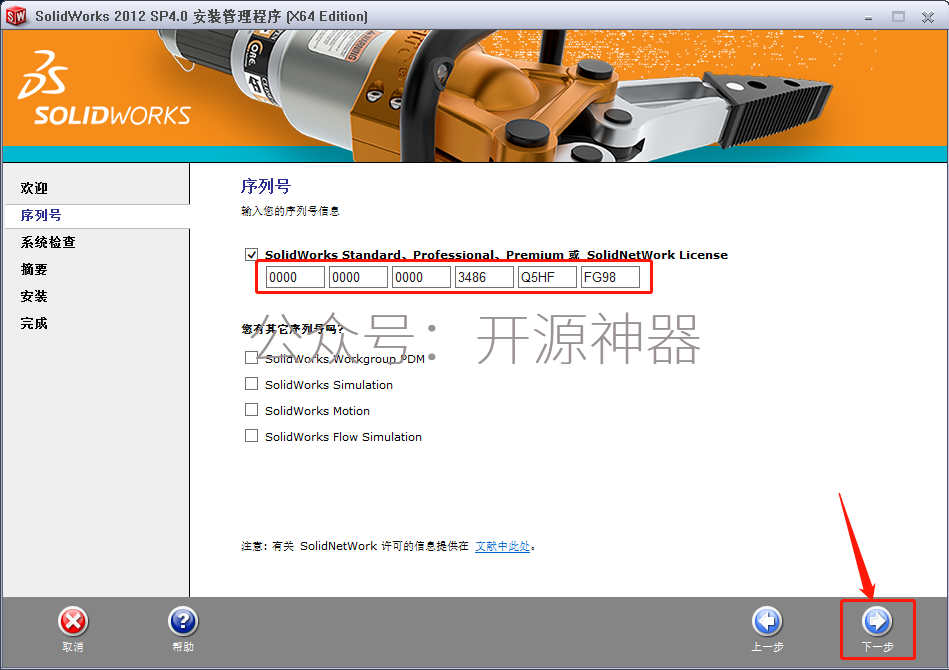The height and width of the screenshot is (670, 949).
Task: Open Help via the question mark icon
Action: tap(183, 622)
